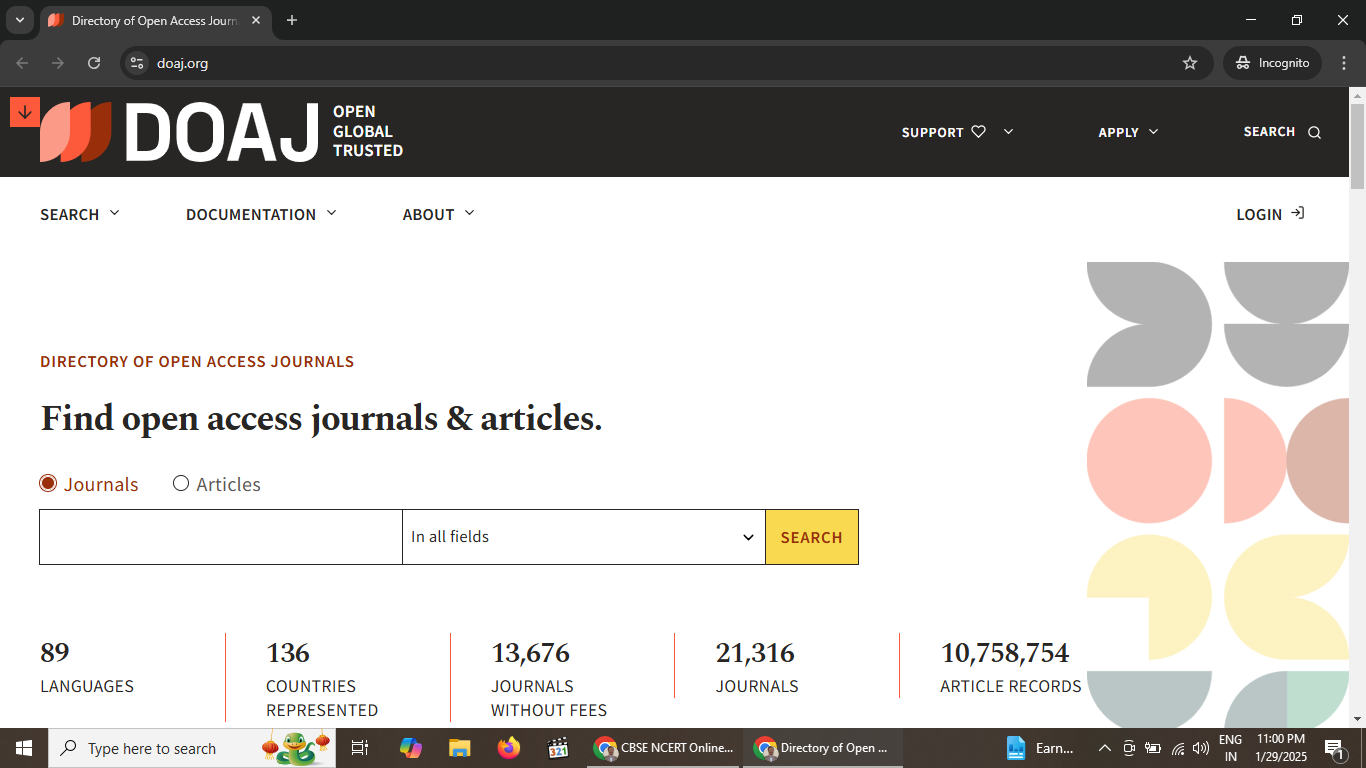The width and height of the screenshot is (1366, 768).
Task: Click Task View icon in taskbar
Action: click(360, 748)
